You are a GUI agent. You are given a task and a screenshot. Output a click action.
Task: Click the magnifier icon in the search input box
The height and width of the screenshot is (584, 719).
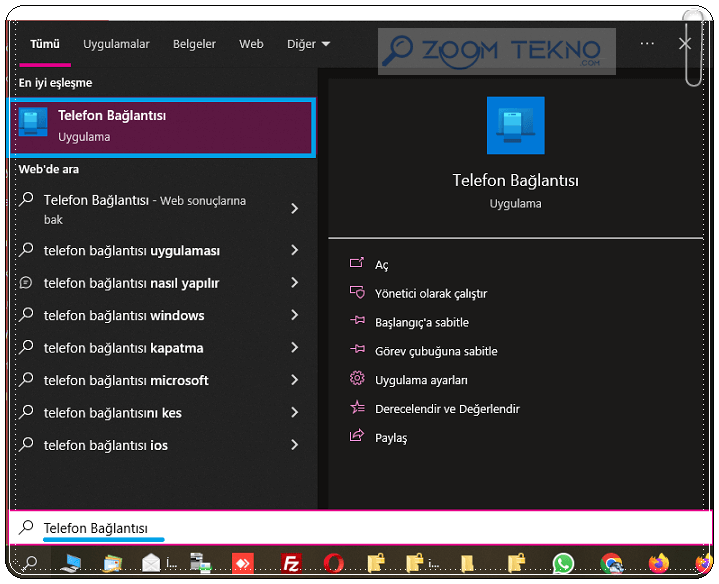tap(26, 527)
